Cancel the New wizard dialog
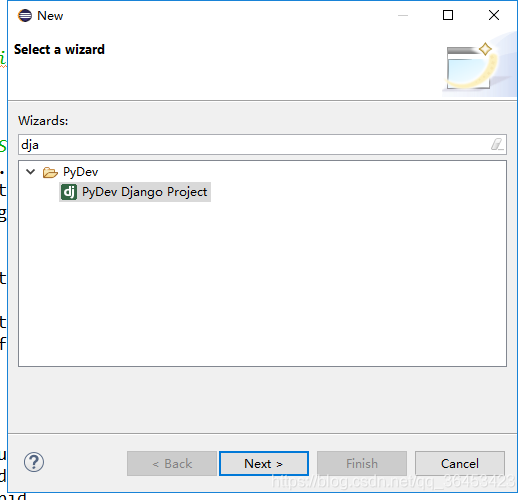This screenshot has width=525, height=500. click(460, 463)
